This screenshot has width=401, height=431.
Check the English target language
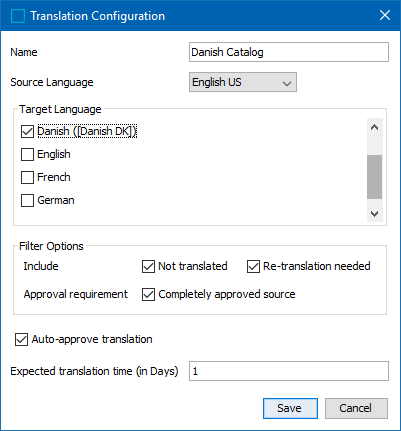pyautogui.click(x=27, y=154)
